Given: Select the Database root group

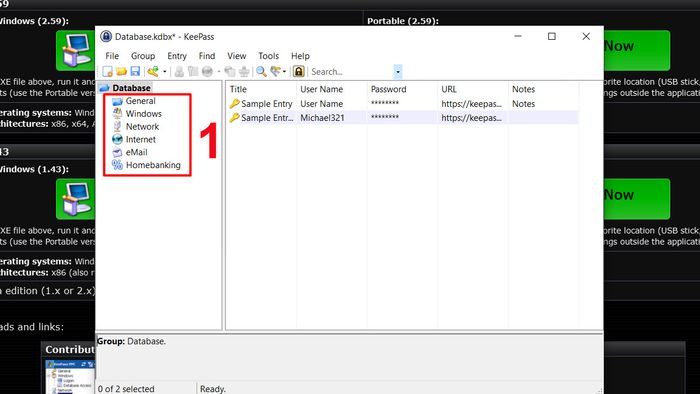Looking at the screenshot, I should coord(131,88).
